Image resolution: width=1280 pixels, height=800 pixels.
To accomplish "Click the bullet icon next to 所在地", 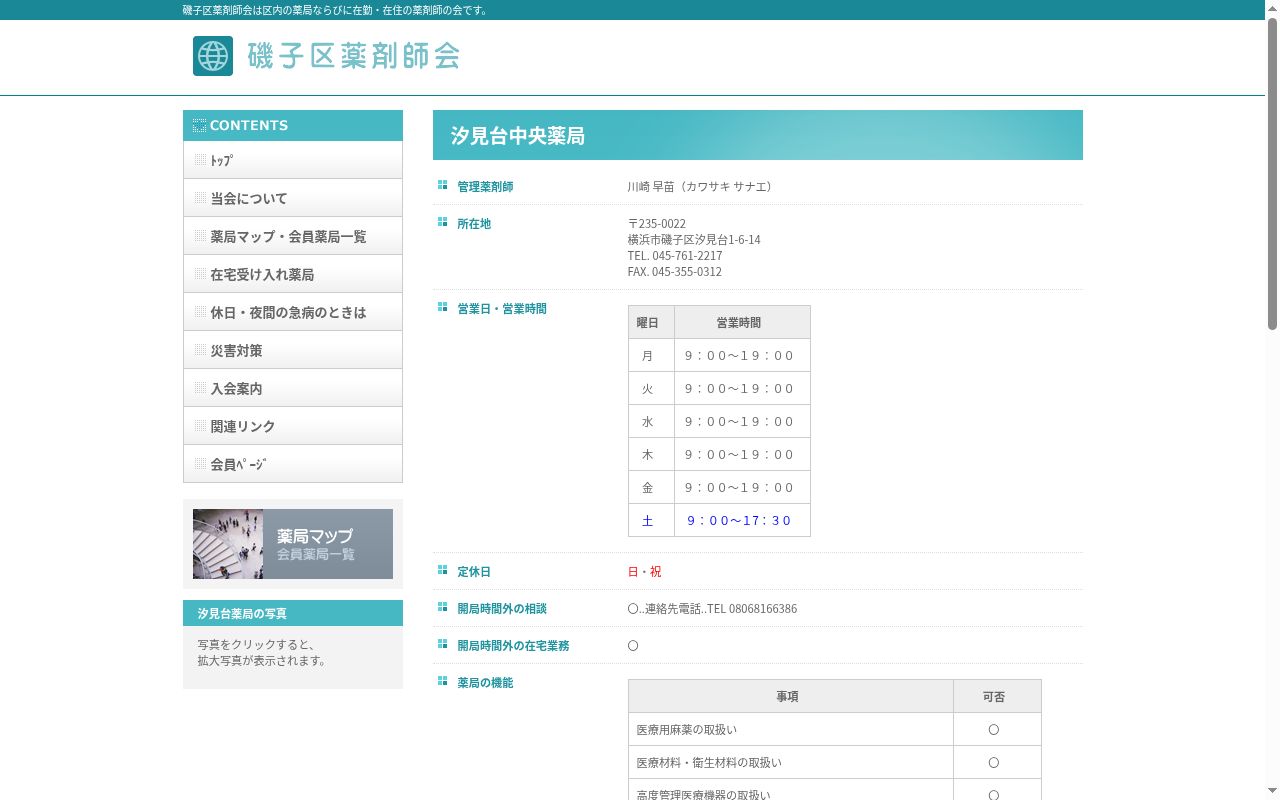I will 442,222.
